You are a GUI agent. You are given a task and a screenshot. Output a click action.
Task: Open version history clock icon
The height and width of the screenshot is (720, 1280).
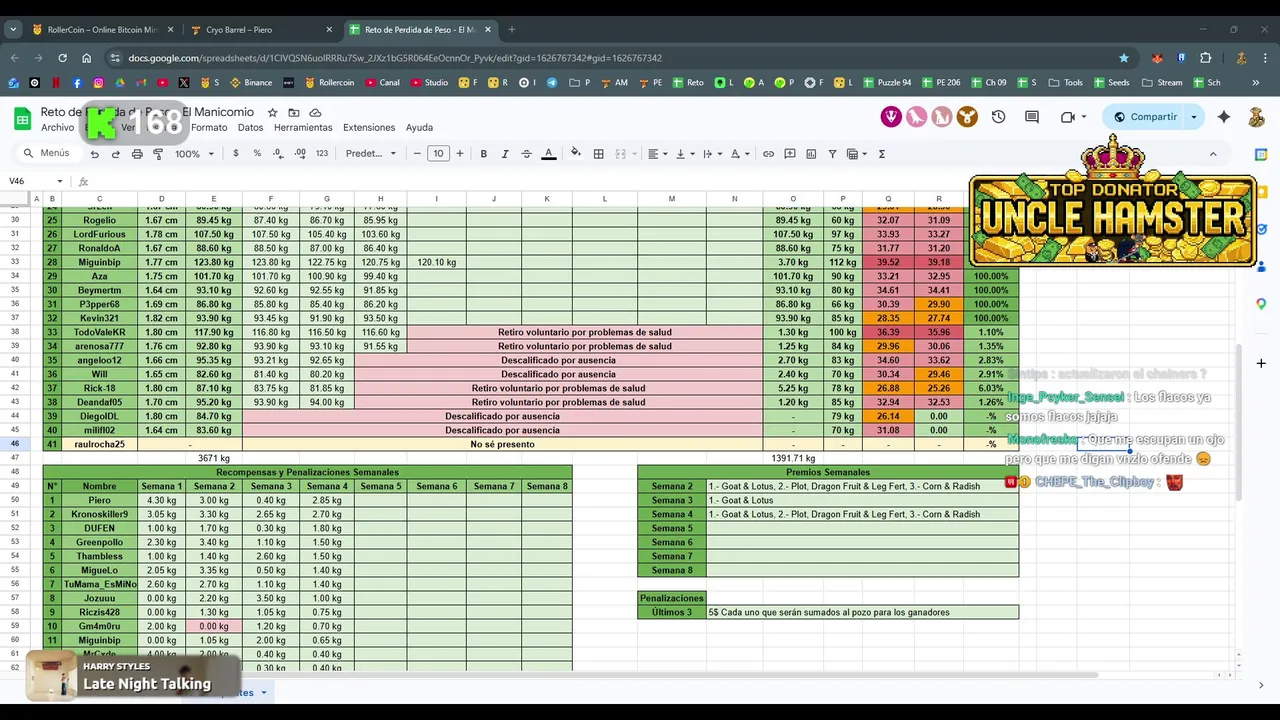pos(998,117)
